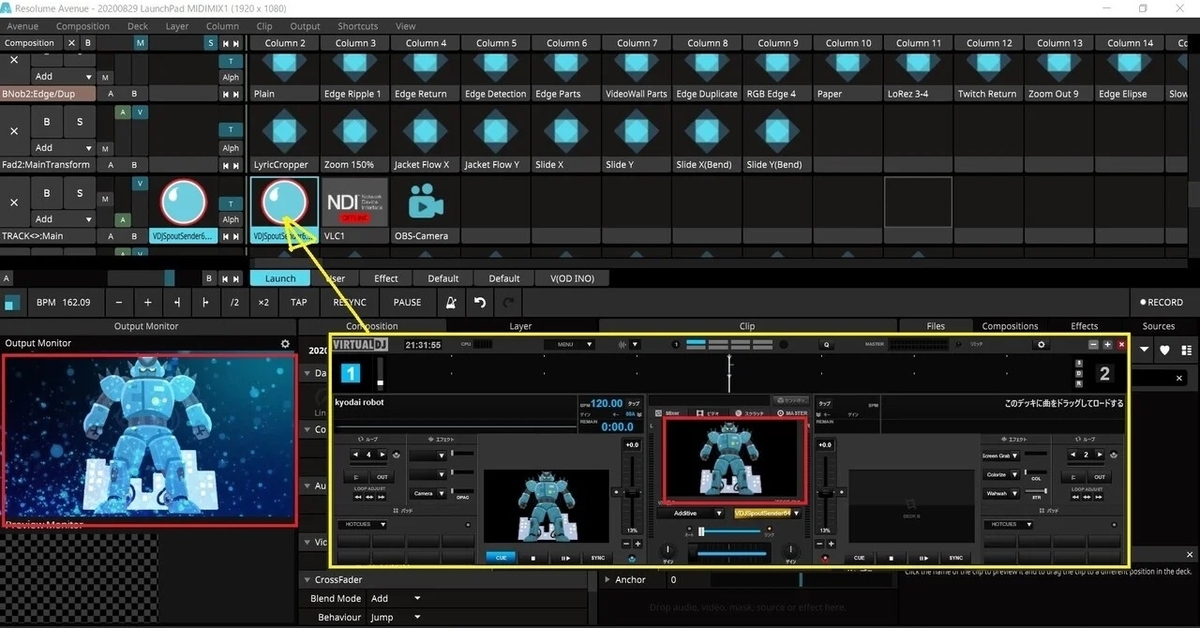Viewport: 1200px width, 628px height.
Task: Click VirtualDJ video crossfader slider
Action: pos(729,532)
